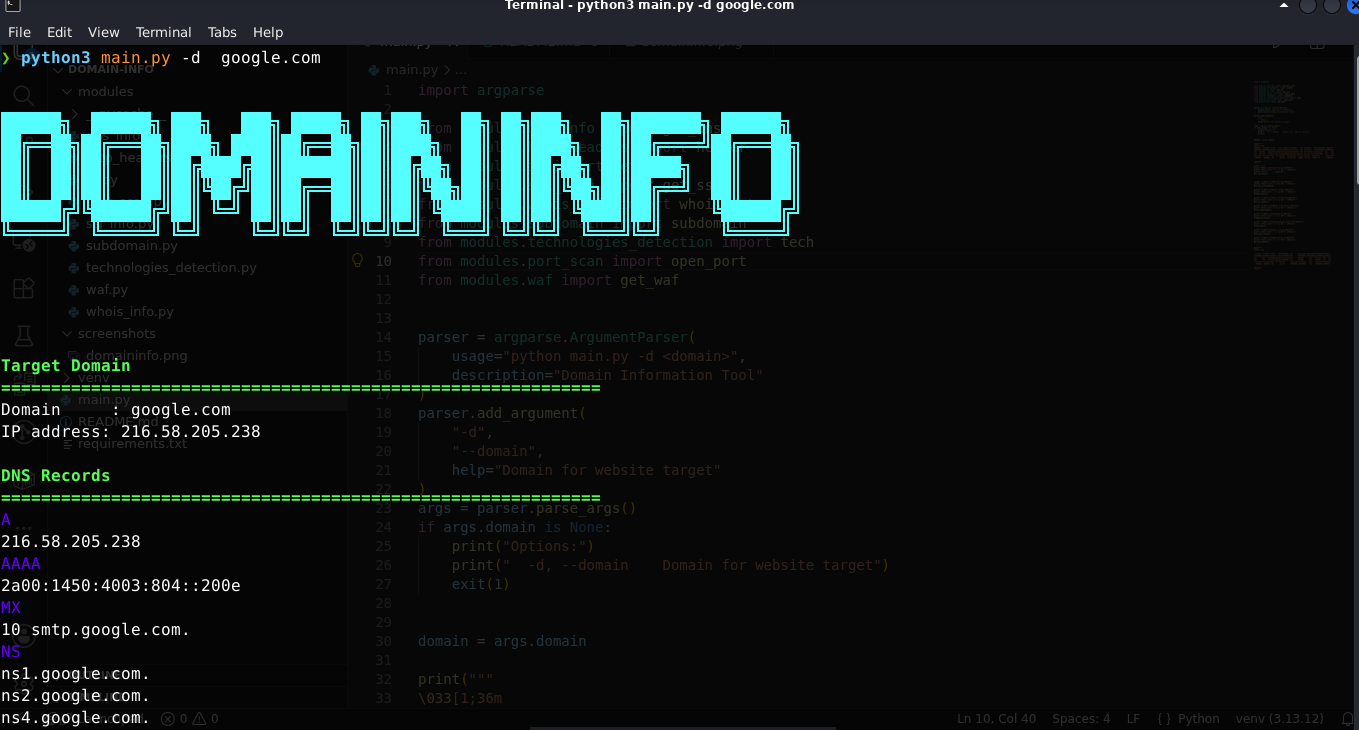Open the Help menu in the terminal
Image resolution: width=1359 pixels, height=730 pixels.
click(x=268, y=32)
